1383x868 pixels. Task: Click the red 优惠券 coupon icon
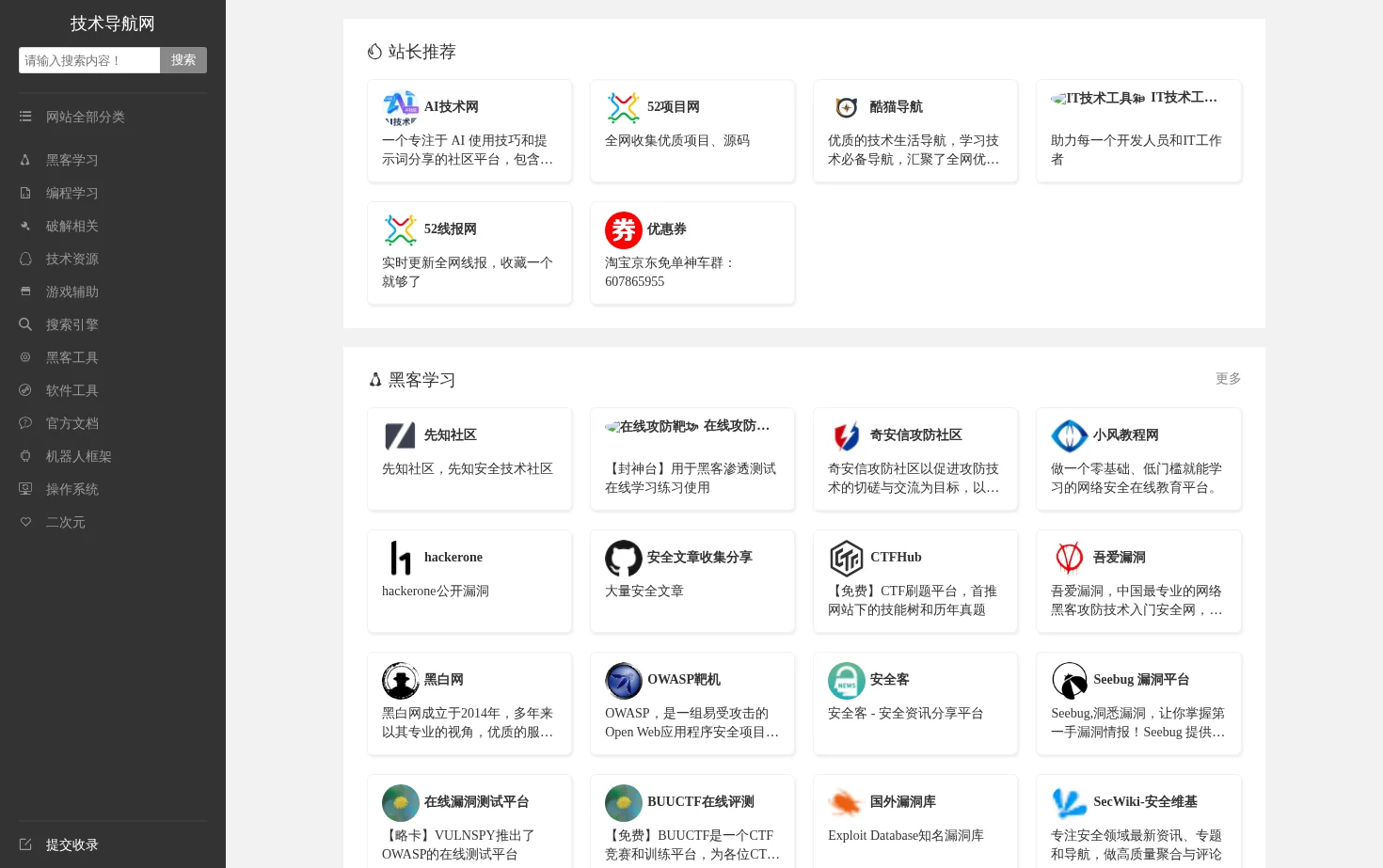pyautogui.click(x=624, y=230)
